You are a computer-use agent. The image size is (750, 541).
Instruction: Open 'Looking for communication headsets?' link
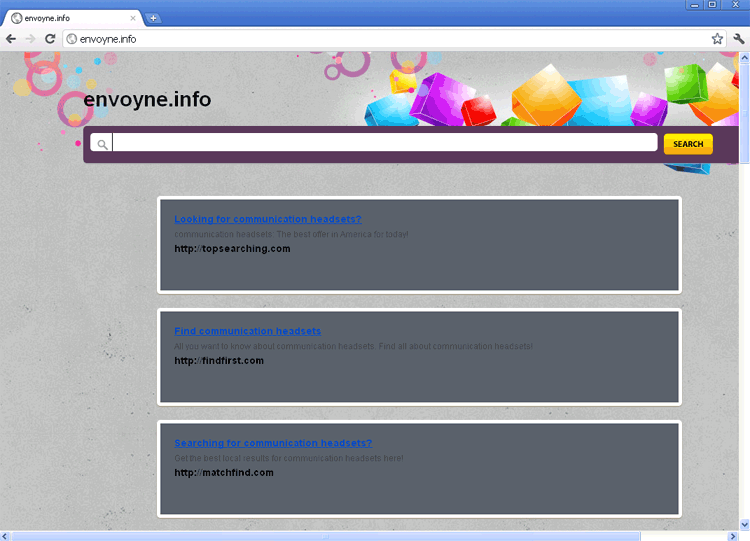[267, 219]
